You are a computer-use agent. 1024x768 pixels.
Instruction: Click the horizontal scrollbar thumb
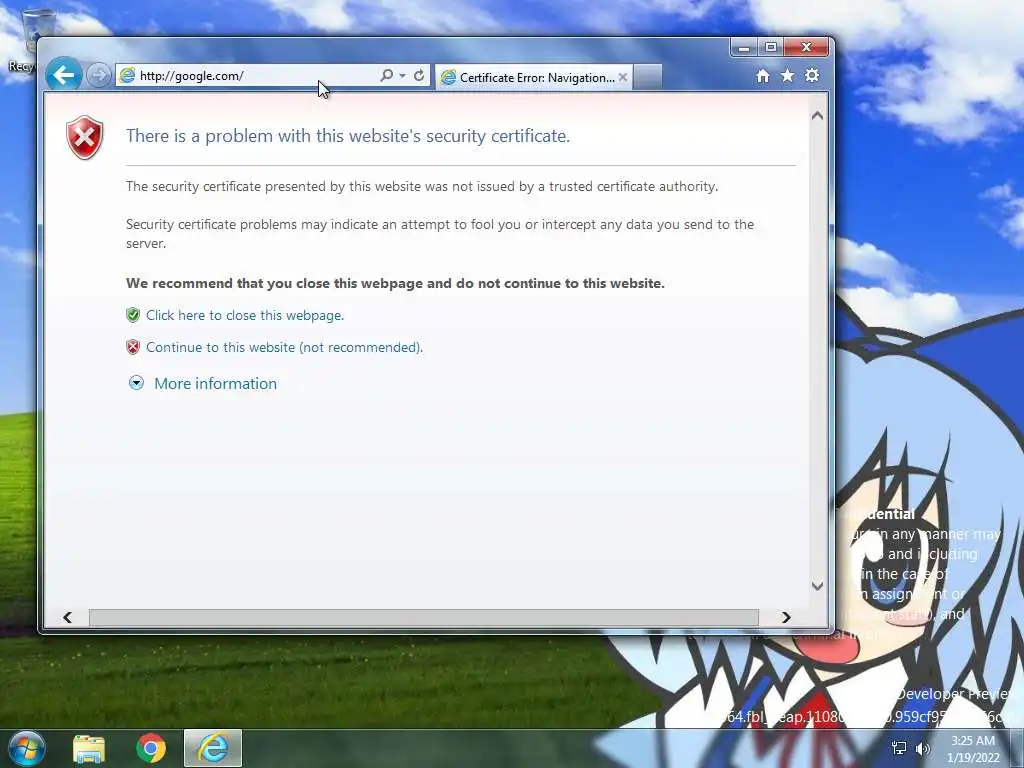pos(424,617)
